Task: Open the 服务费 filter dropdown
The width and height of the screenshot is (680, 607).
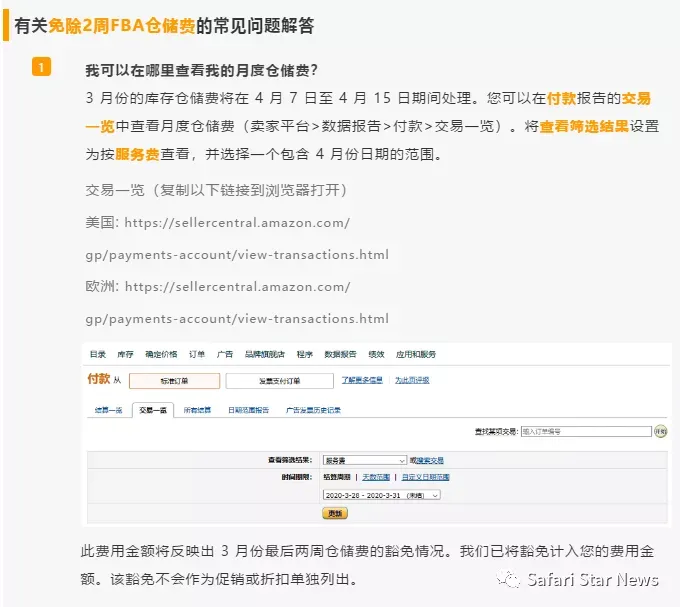Action: coord(365,460)
